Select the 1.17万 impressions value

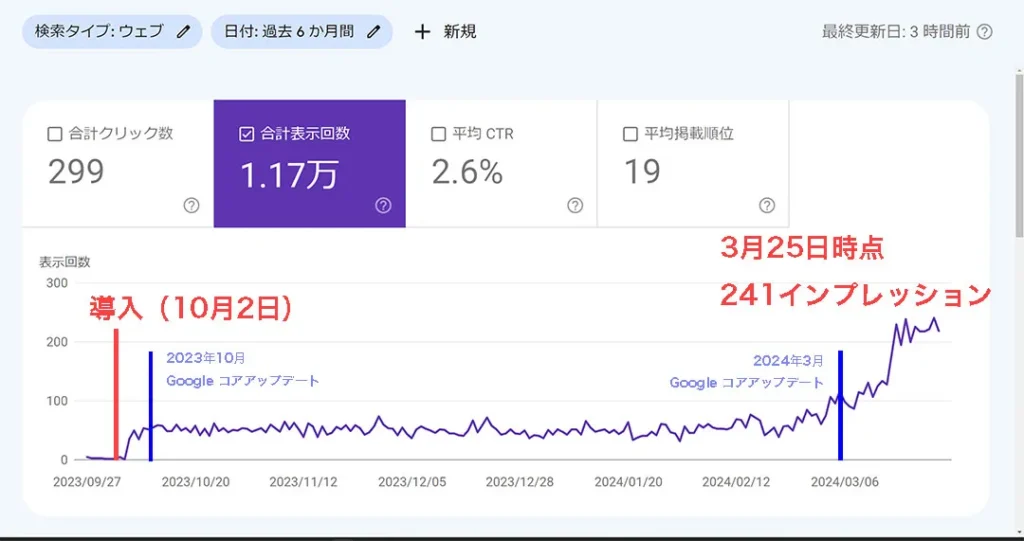coord(289,174)
